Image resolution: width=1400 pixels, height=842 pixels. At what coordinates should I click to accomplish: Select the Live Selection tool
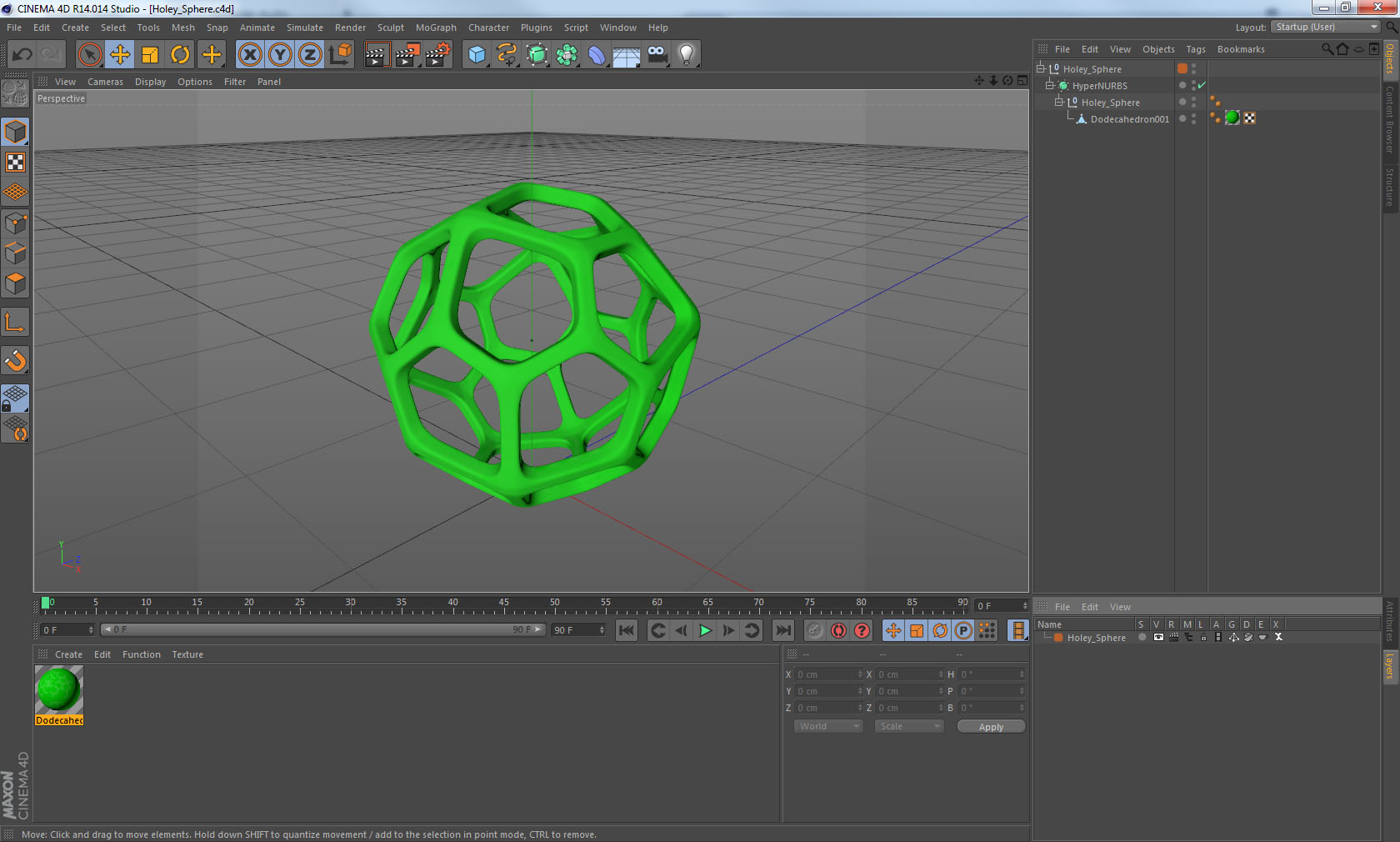[89, 55]
